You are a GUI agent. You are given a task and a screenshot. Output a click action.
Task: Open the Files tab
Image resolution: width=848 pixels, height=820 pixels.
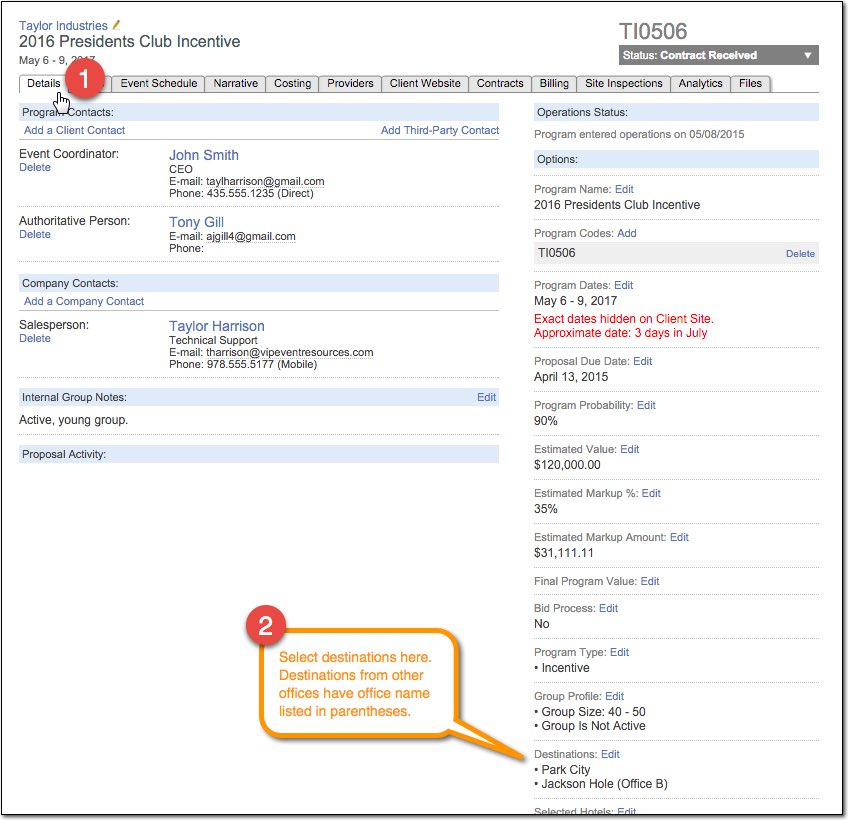(750, 83)
